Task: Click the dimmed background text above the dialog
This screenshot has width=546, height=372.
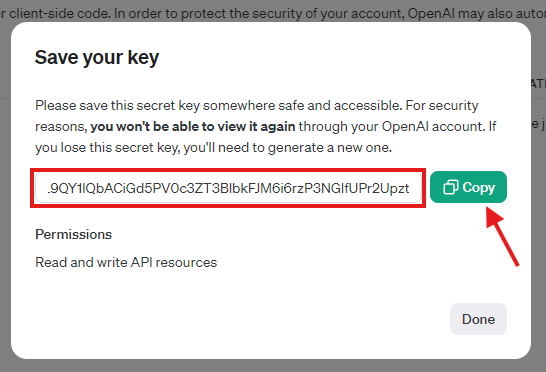Action: click(273, 13)
